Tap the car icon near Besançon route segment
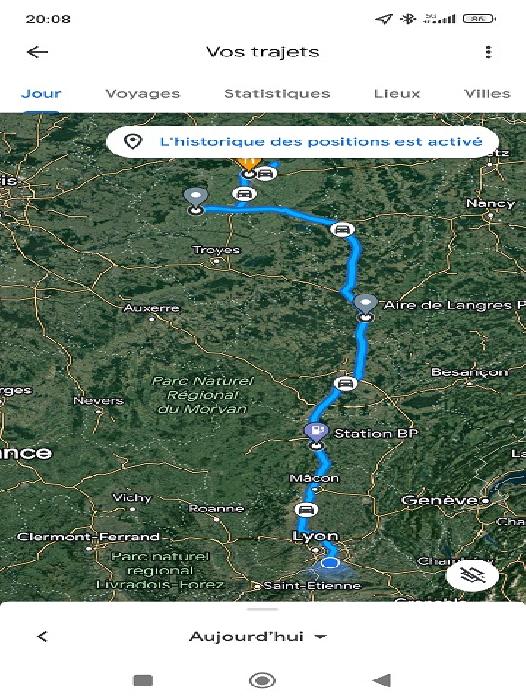 tap(344, 383)
